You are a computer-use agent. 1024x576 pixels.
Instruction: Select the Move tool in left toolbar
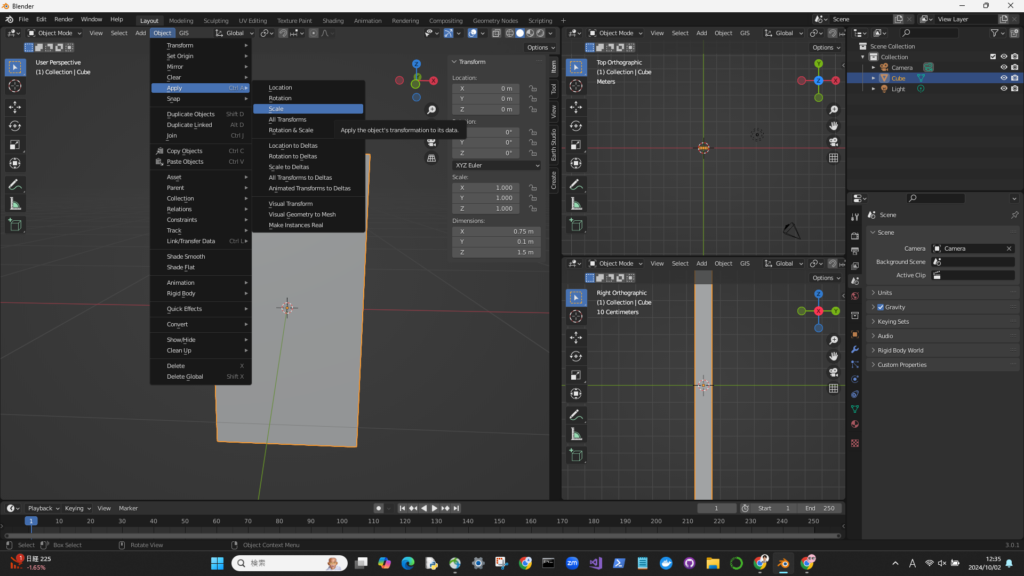(x=15, y=106)
